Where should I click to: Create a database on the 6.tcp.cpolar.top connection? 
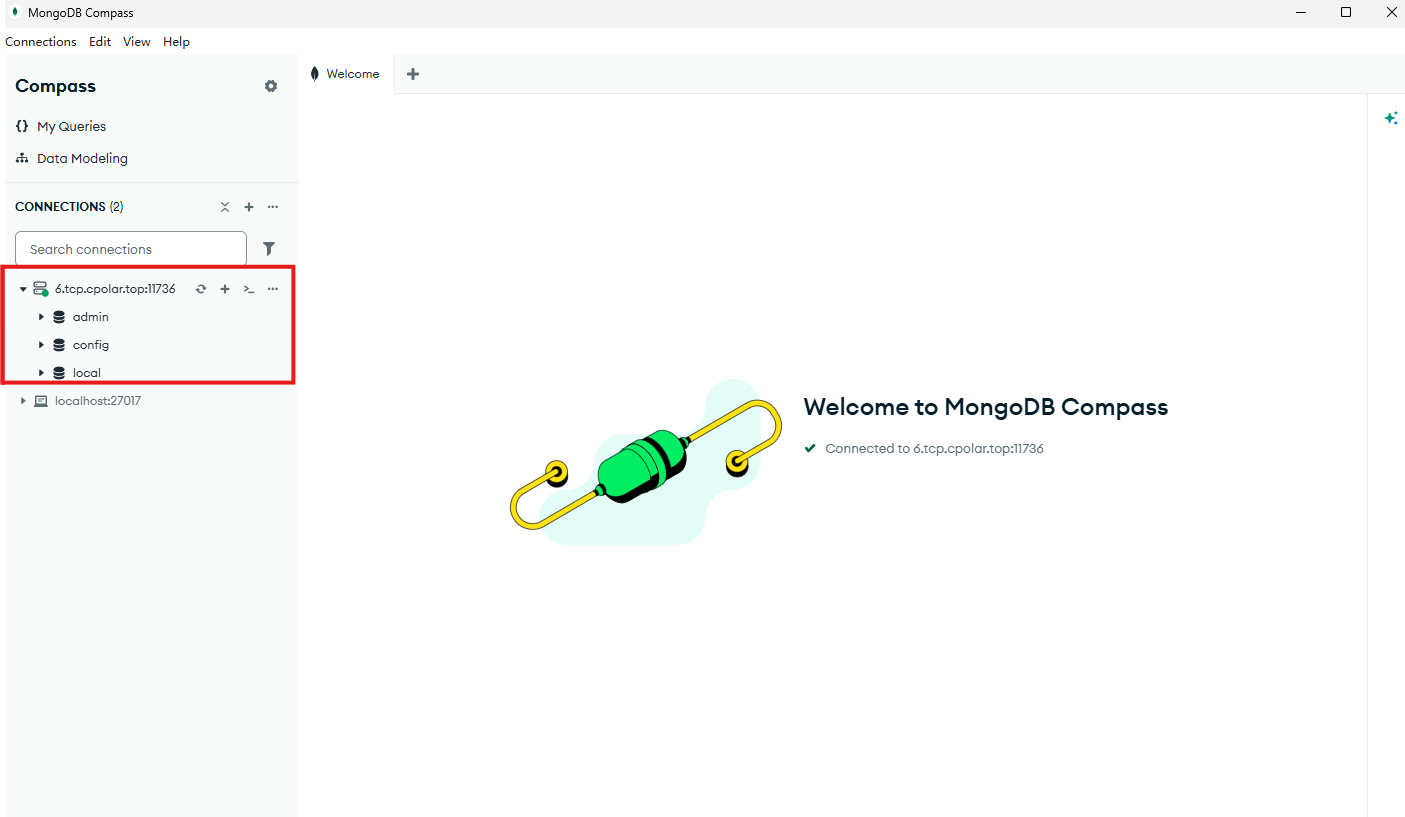(225, 289)
